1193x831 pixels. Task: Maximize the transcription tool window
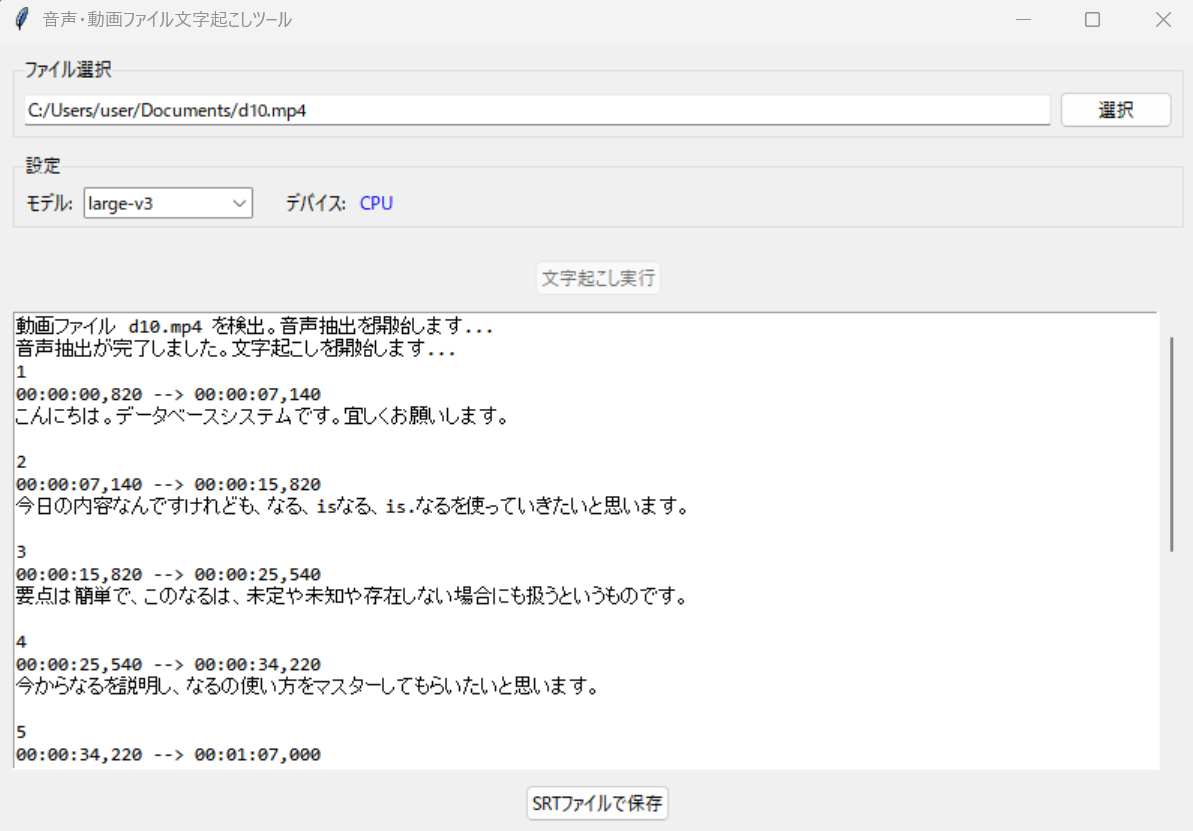1093,20
